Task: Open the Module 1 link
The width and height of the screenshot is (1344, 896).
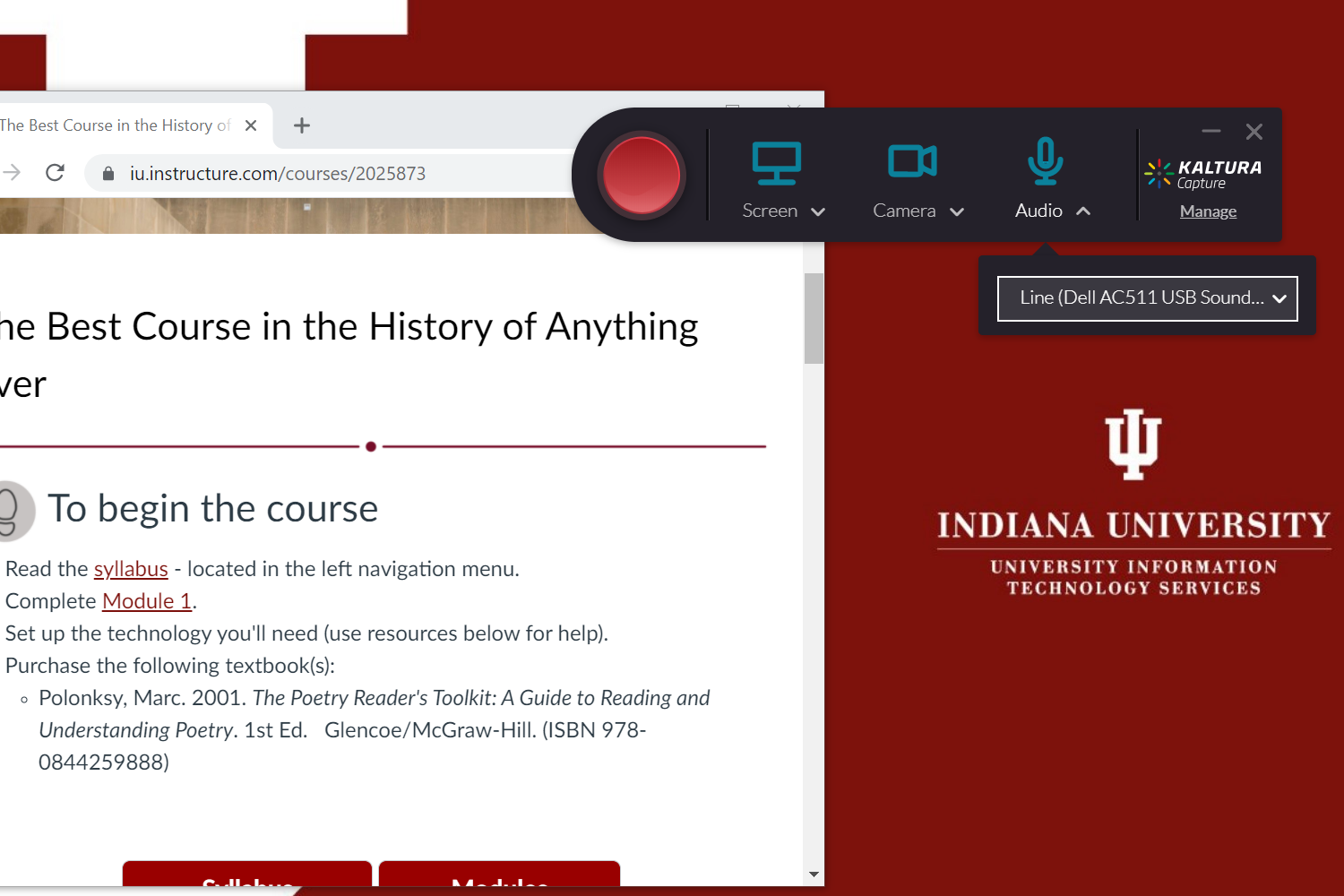Action: [x=147, y=601]
